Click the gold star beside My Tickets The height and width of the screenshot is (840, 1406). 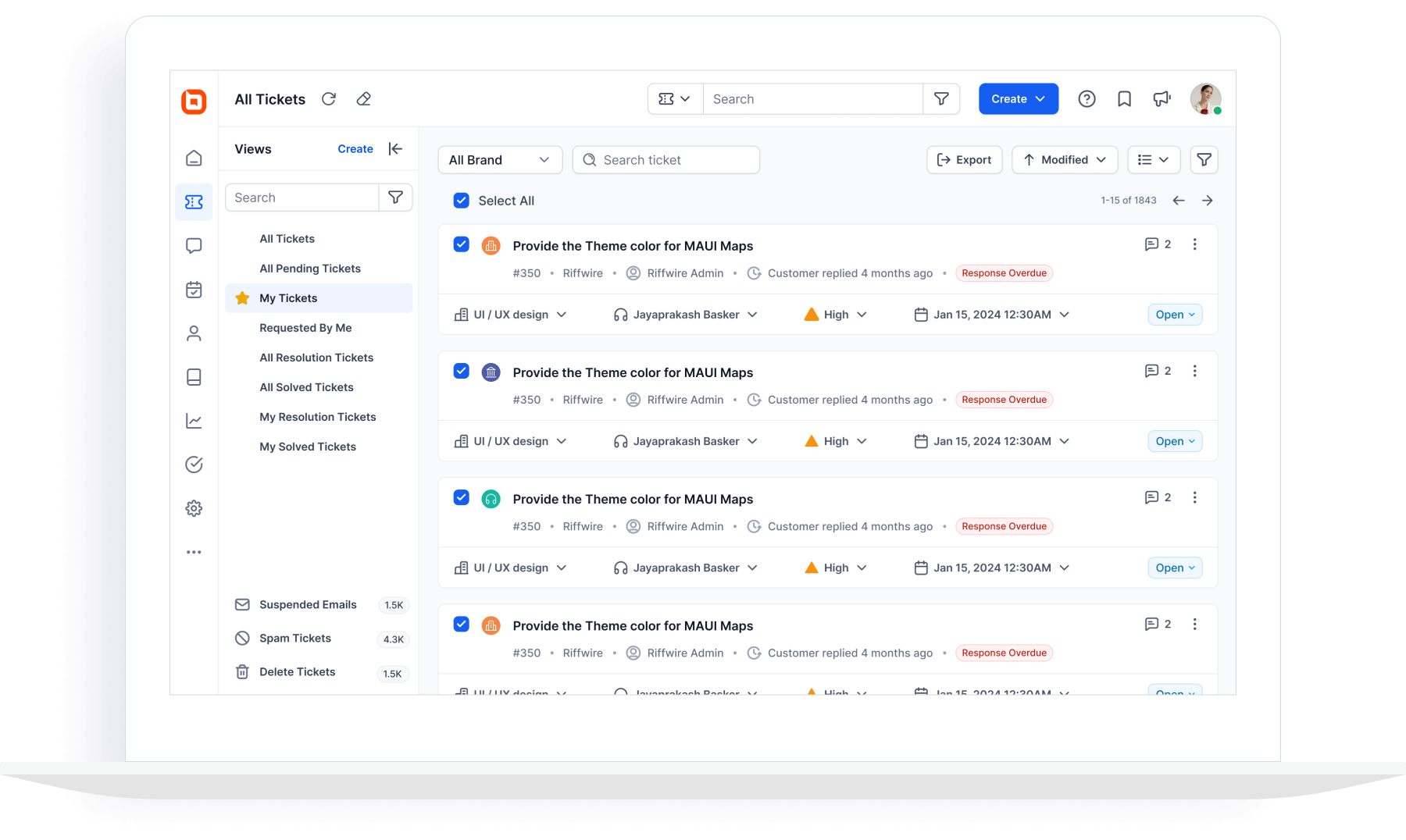pos(242,298)
